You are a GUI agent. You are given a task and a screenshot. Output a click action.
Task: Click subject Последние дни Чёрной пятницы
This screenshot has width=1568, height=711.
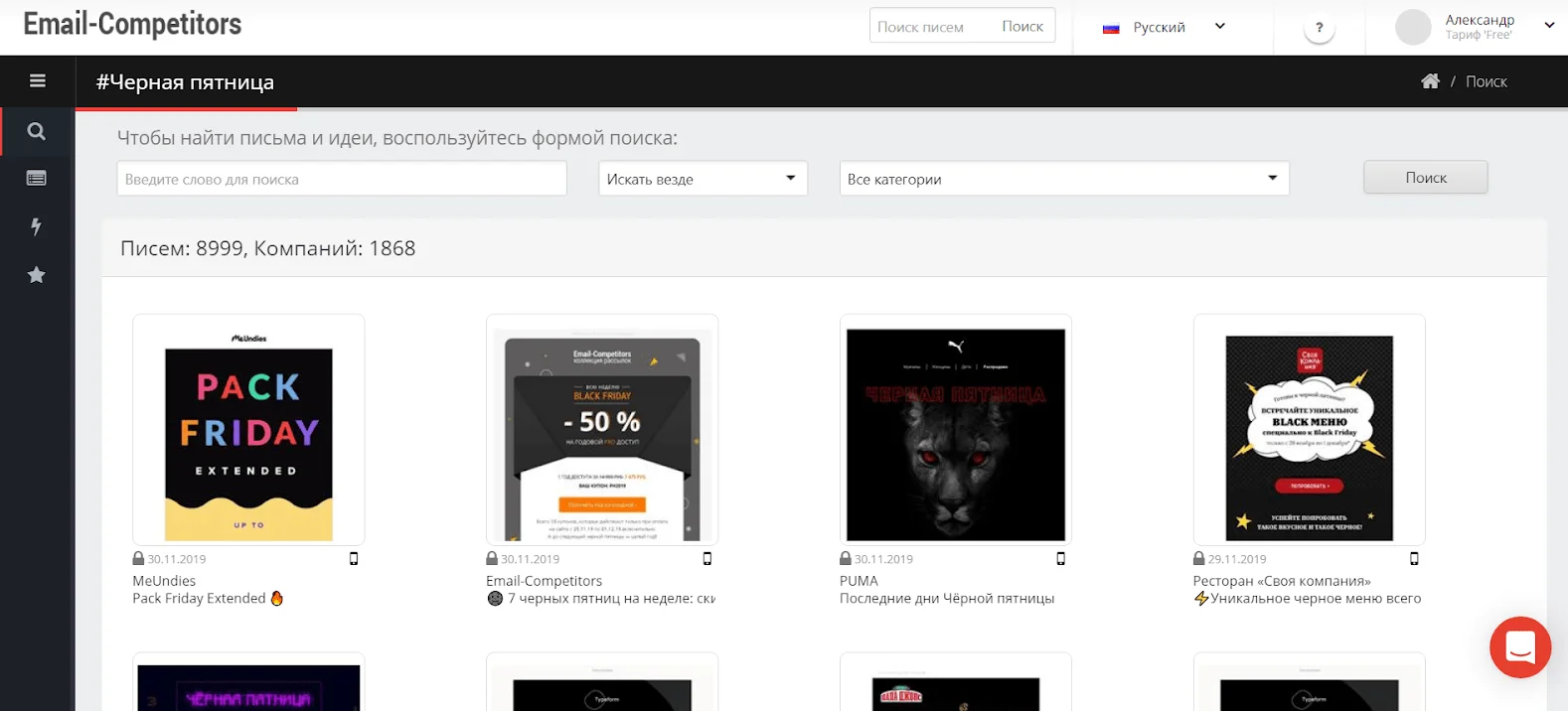pos(947,599)
